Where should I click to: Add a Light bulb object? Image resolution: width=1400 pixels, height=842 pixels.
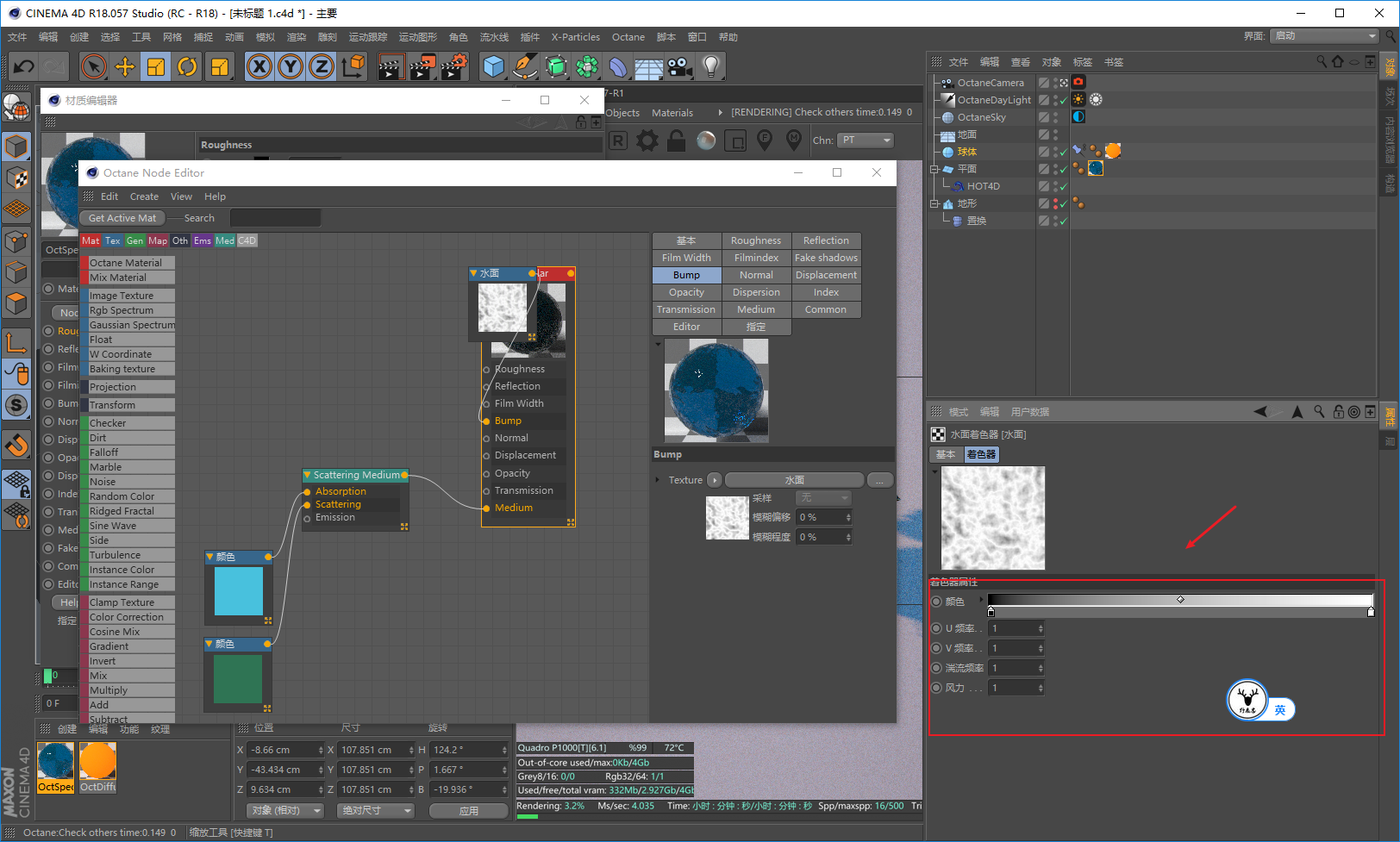710,66
